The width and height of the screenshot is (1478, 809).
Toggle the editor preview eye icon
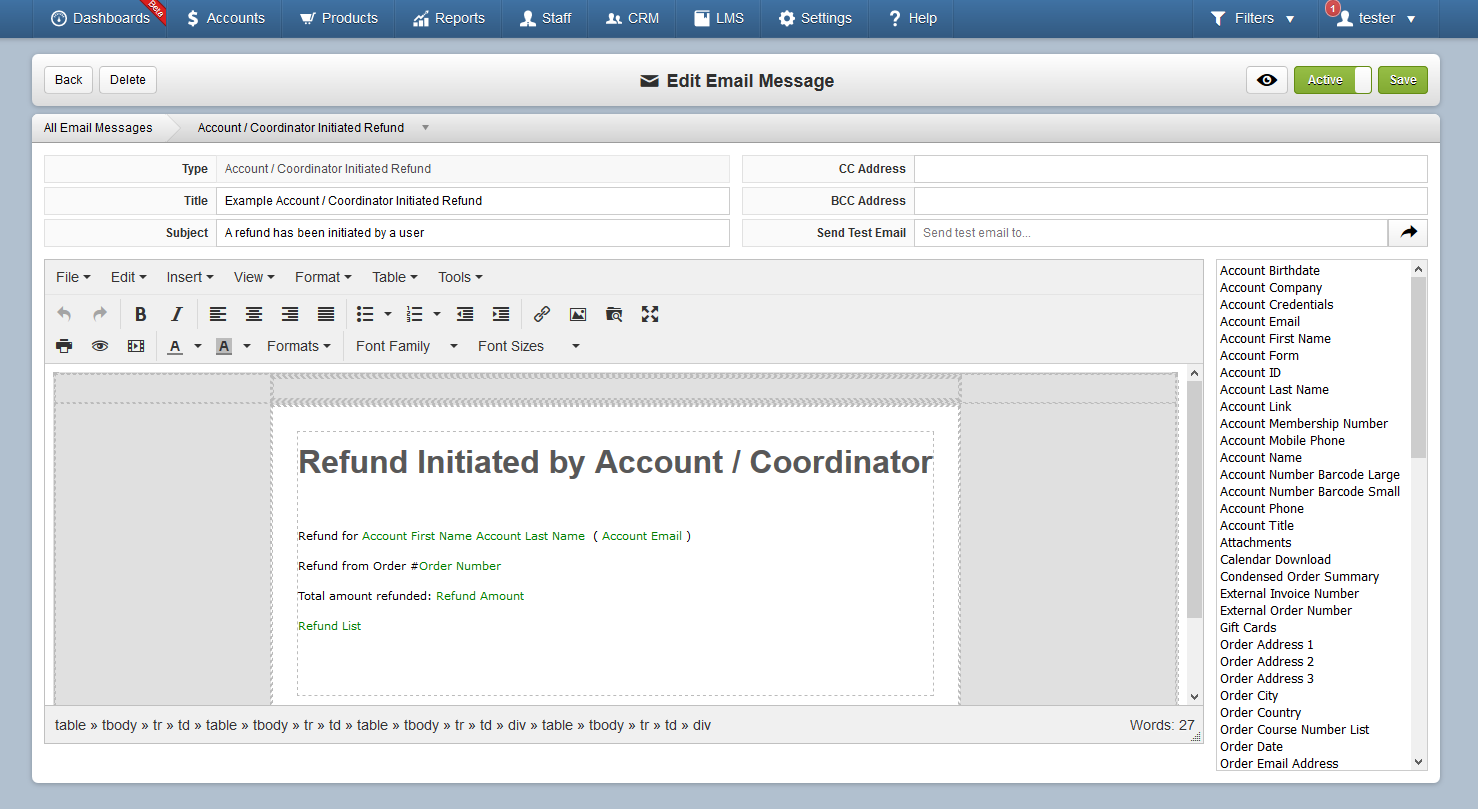[100, 346]
